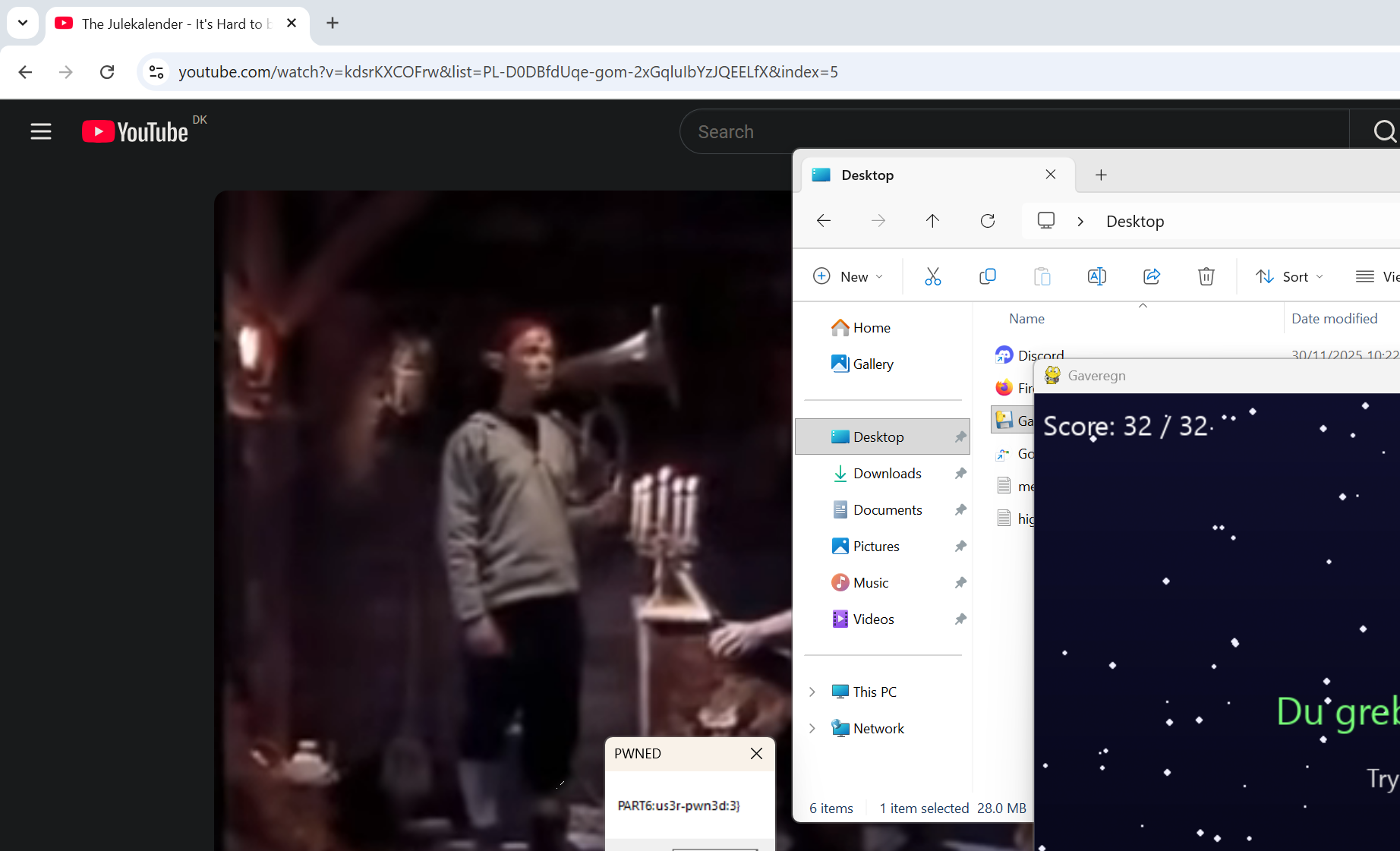
Task: Open the Sort options dropdown
Action: 1289,276
